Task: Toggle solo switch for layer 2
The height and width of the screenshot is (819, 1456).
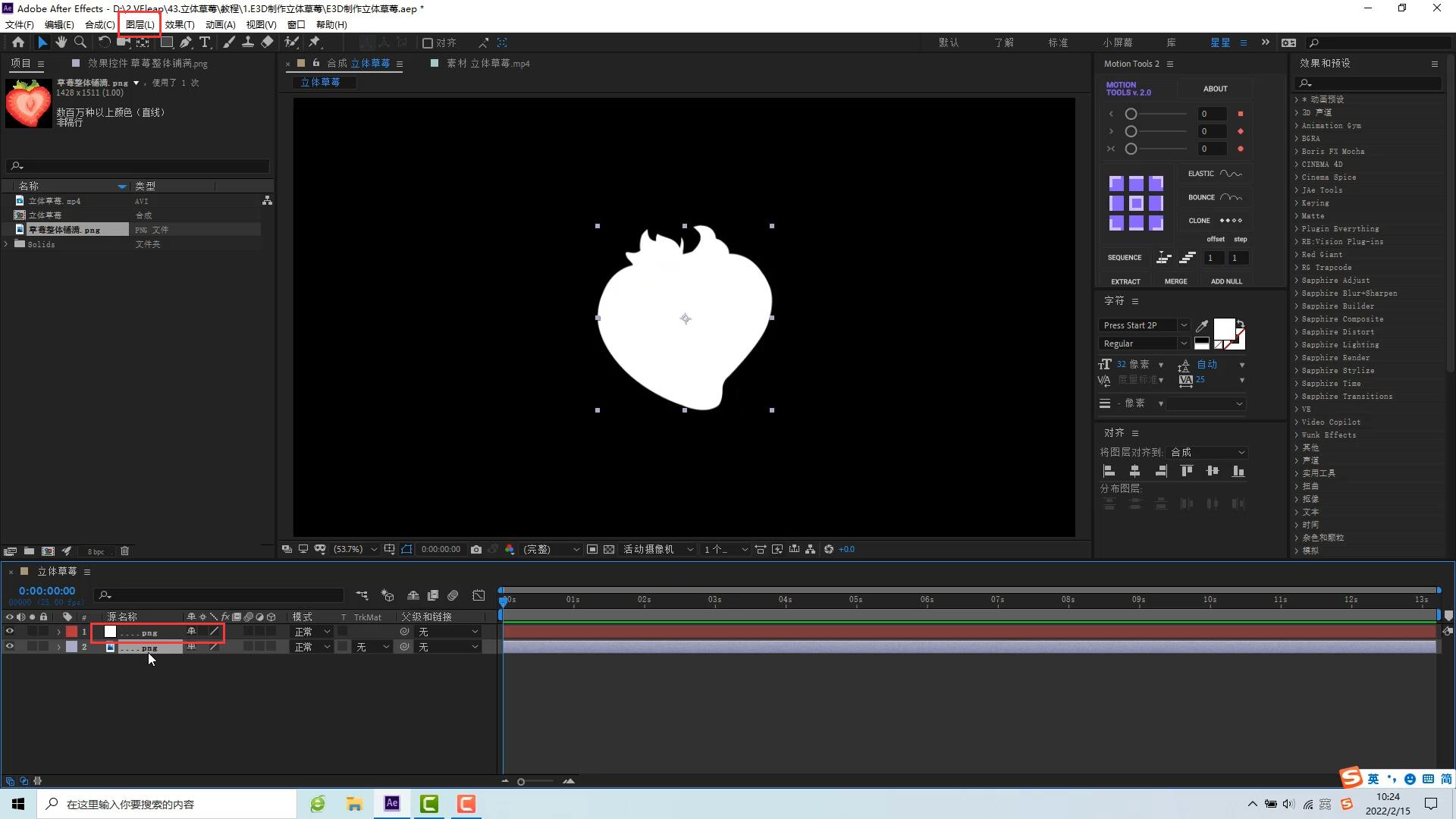Action: point(32,647)
